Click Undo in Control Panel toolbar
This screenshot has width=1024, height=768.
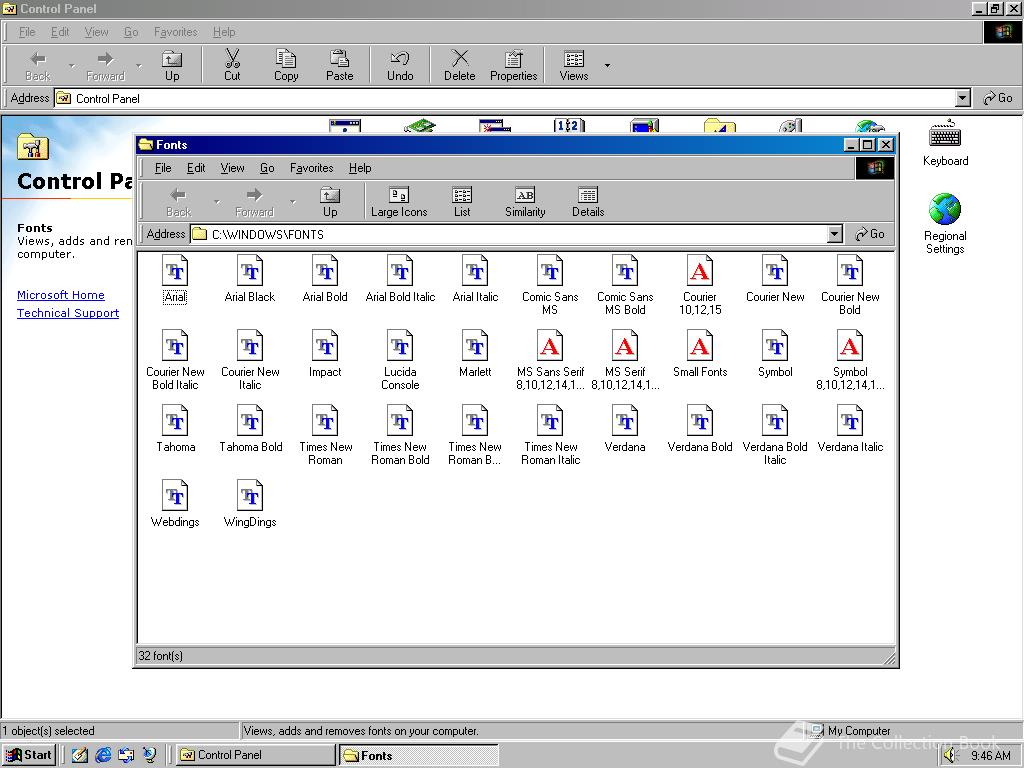(x=400, y=65)
